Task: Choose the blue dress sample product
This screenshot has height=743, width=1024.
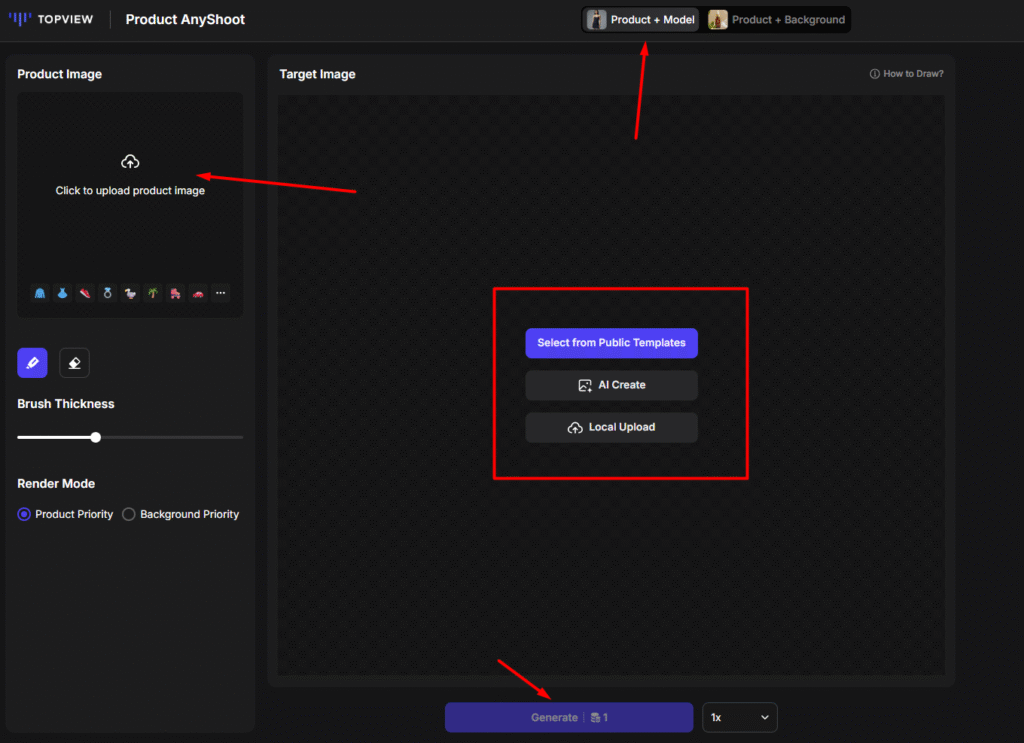Action: 62,294
